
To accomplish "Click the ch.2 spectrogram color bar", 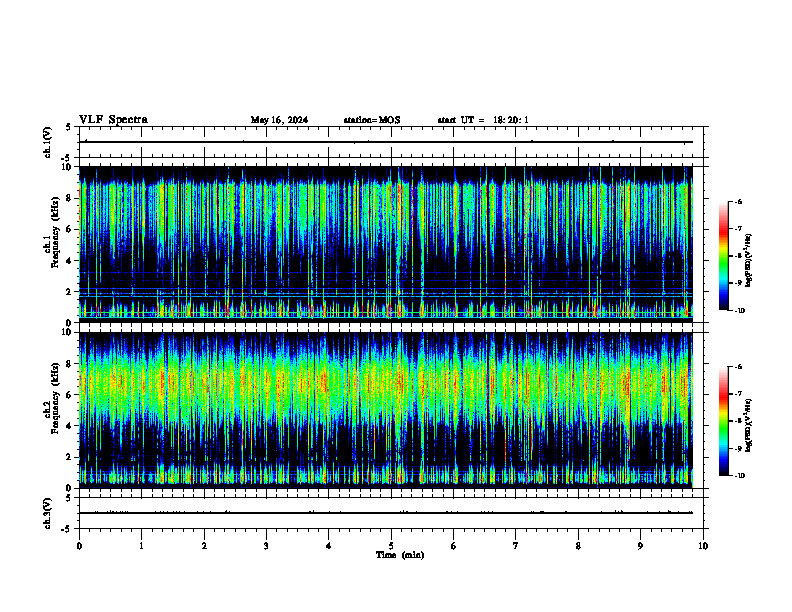I will (723, 421).
